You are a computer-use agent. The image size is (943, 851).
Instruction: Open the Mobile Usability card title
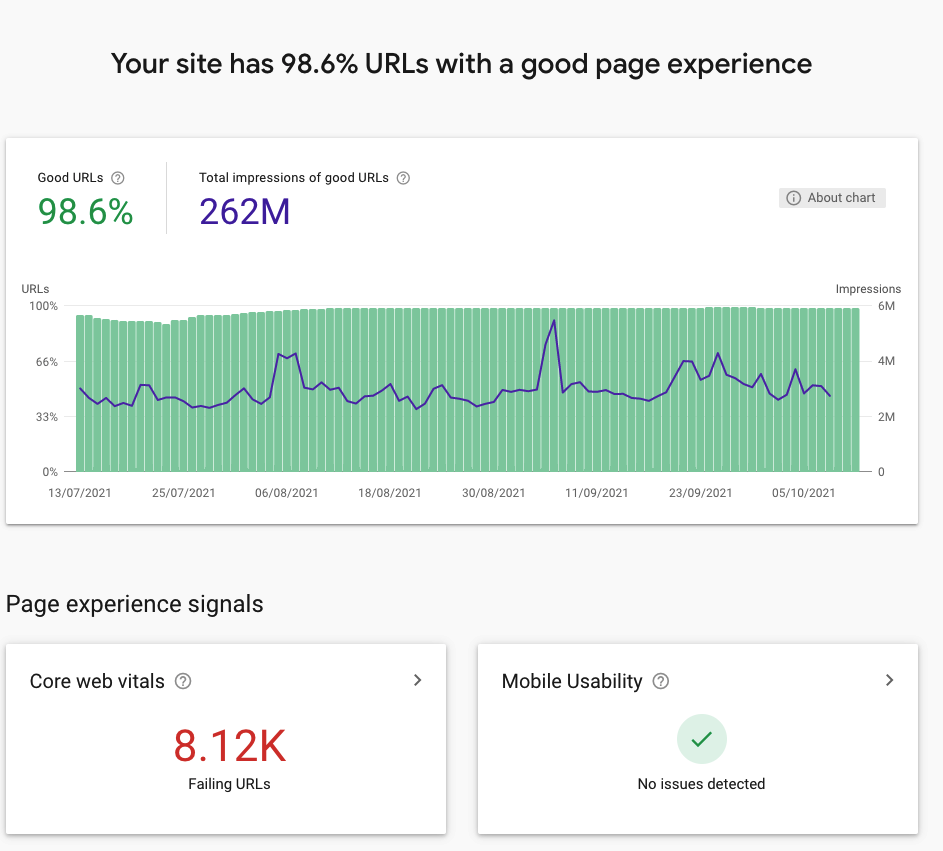tap(572, 681)
